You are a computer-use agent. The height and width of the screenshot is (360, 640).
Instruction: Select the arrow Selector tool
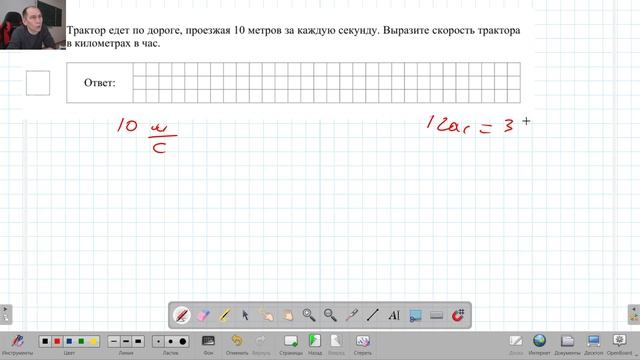click(245, 315)
